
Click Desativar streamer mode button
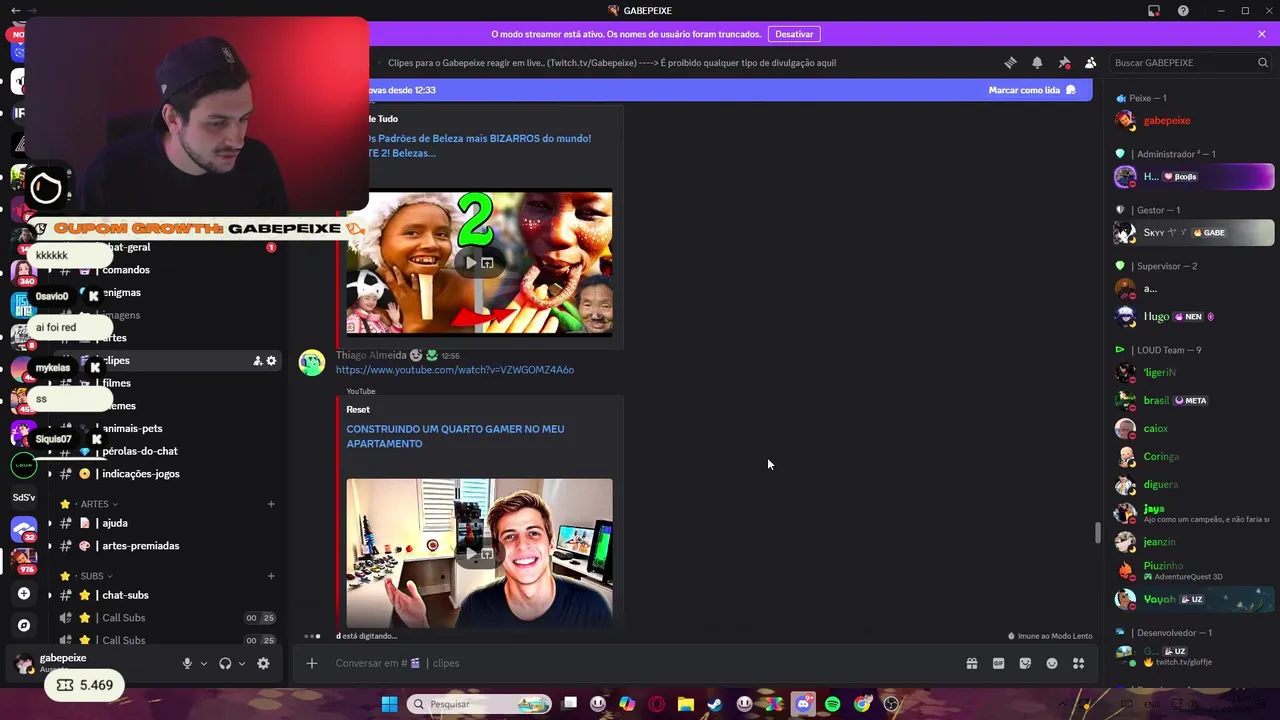(x=794, y=34)
